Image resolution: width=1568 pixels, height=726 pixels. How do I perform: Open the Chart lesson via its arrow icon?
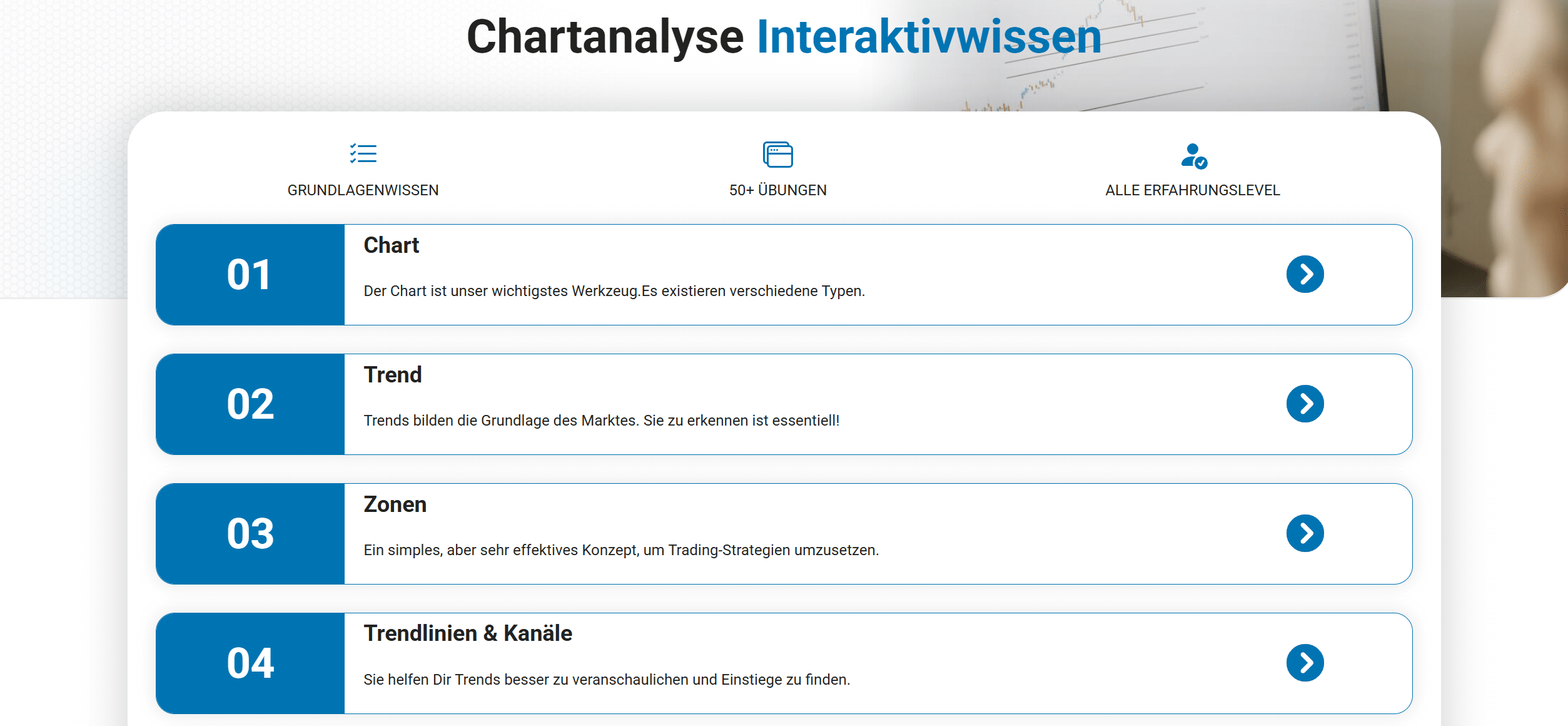click(x=1305, y=274)
